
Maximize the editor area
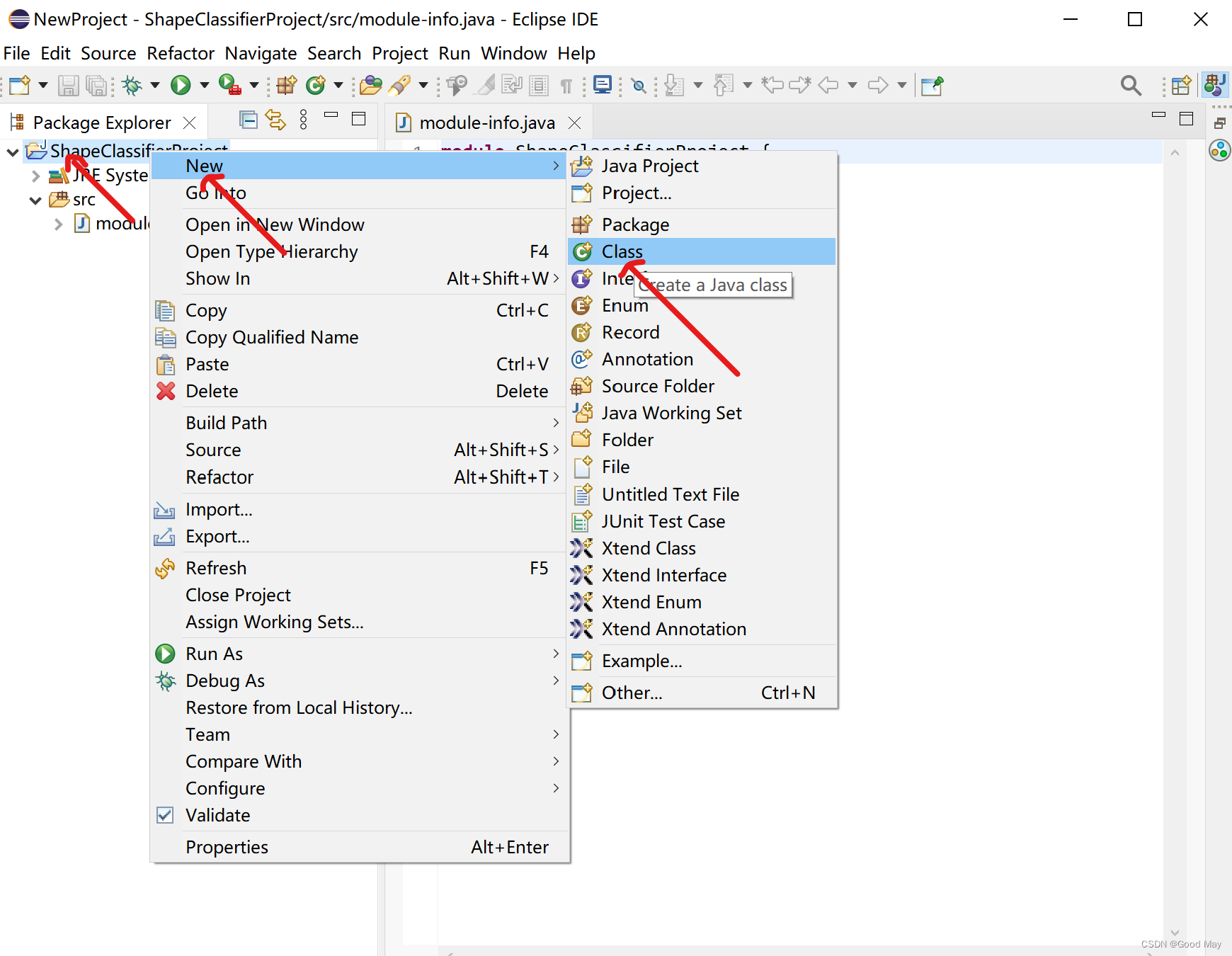[1187, 119]
